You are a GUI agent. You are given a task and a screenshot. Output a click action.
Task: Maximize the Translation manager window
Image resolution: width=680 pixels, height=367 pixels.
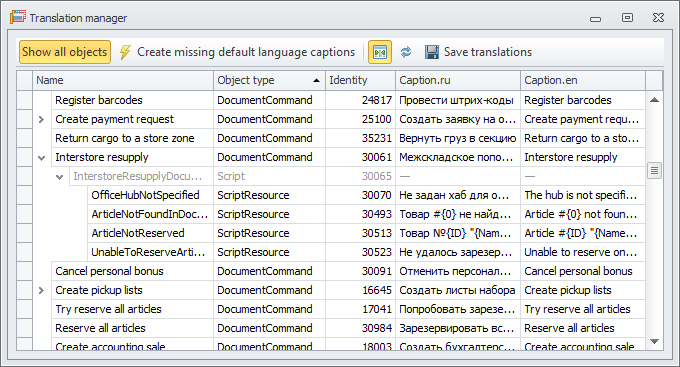627,17
